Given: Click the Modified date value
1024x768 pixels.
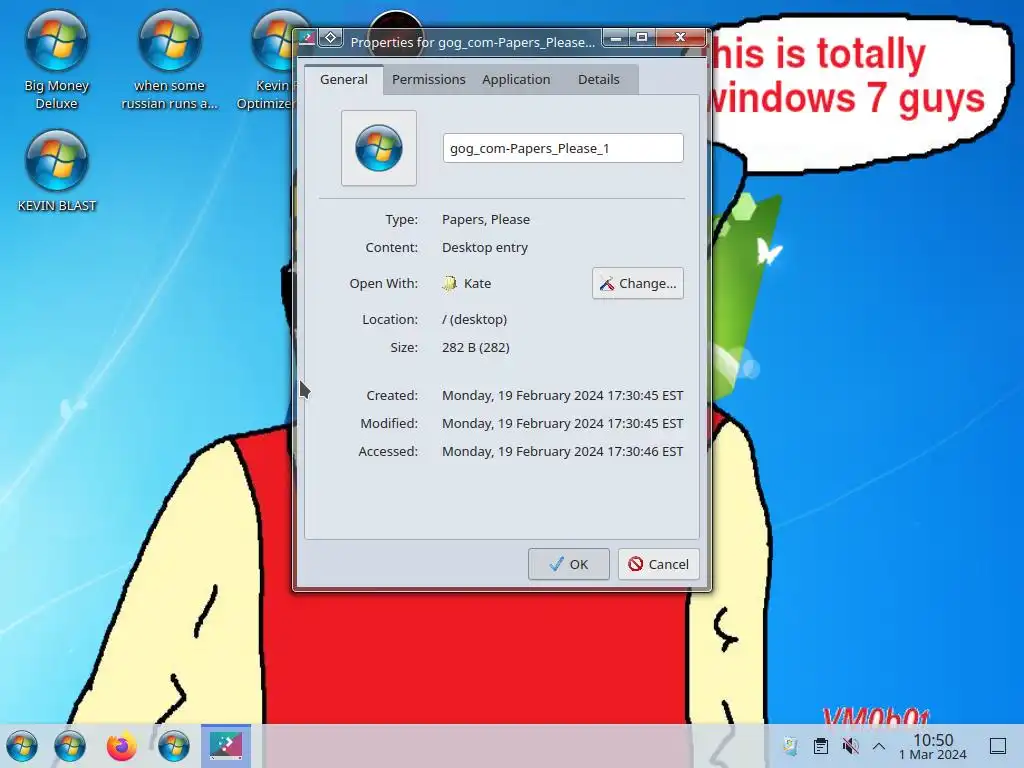Looking at the screenshot, I should 562,424.
